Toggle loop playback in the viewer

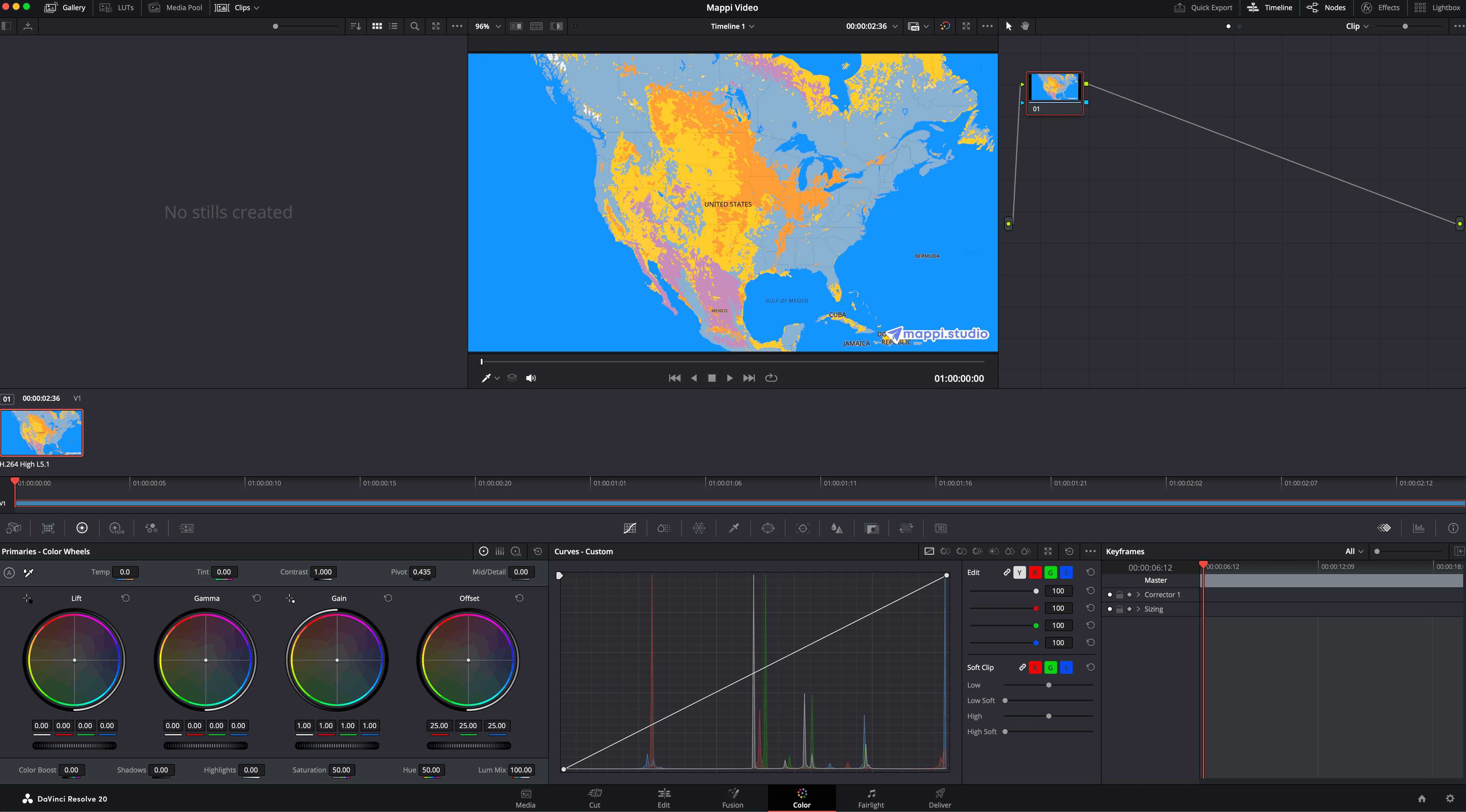click(x=771, y=378)
